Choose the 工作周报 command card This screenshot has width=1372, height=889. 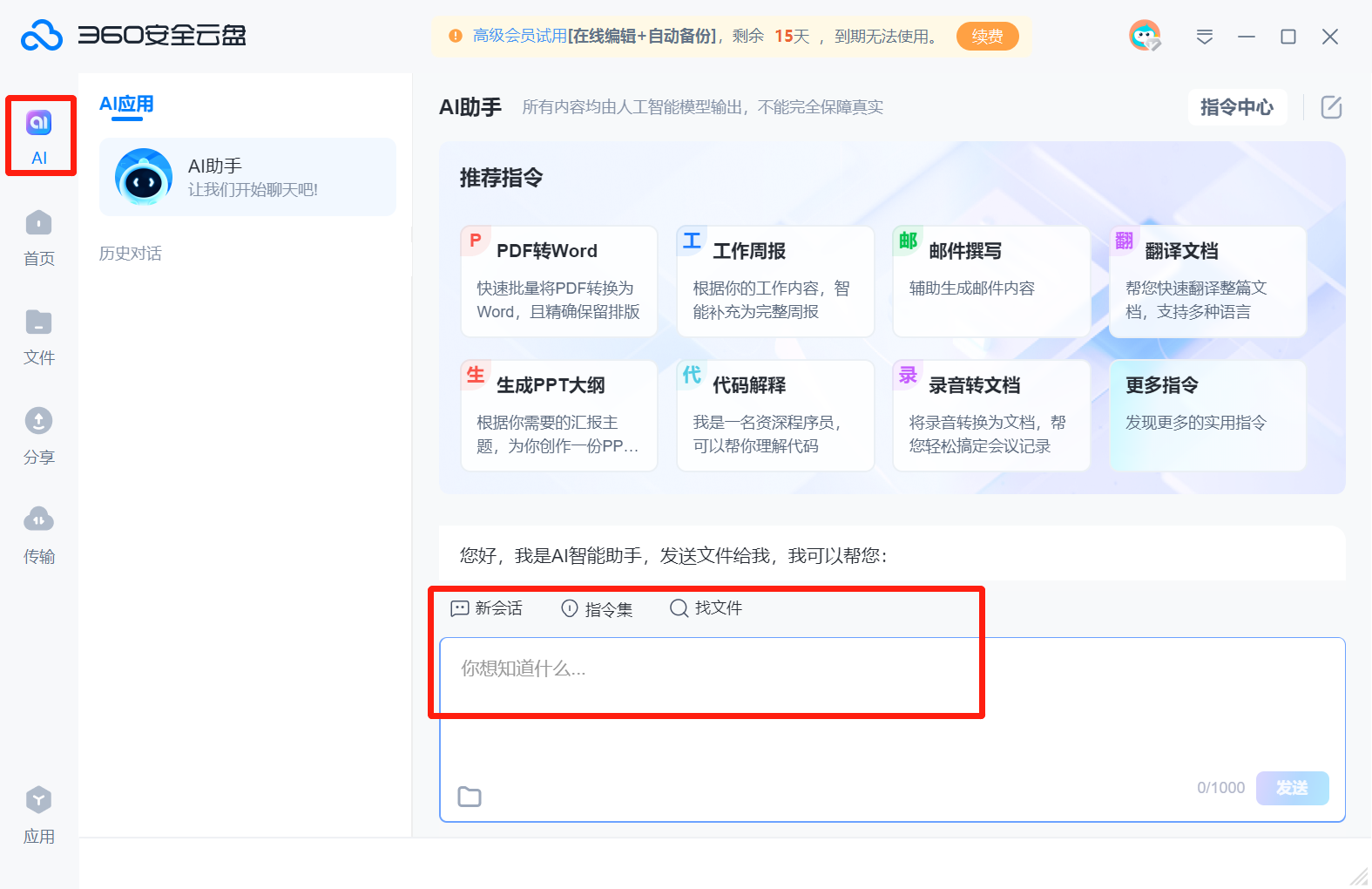775,282
